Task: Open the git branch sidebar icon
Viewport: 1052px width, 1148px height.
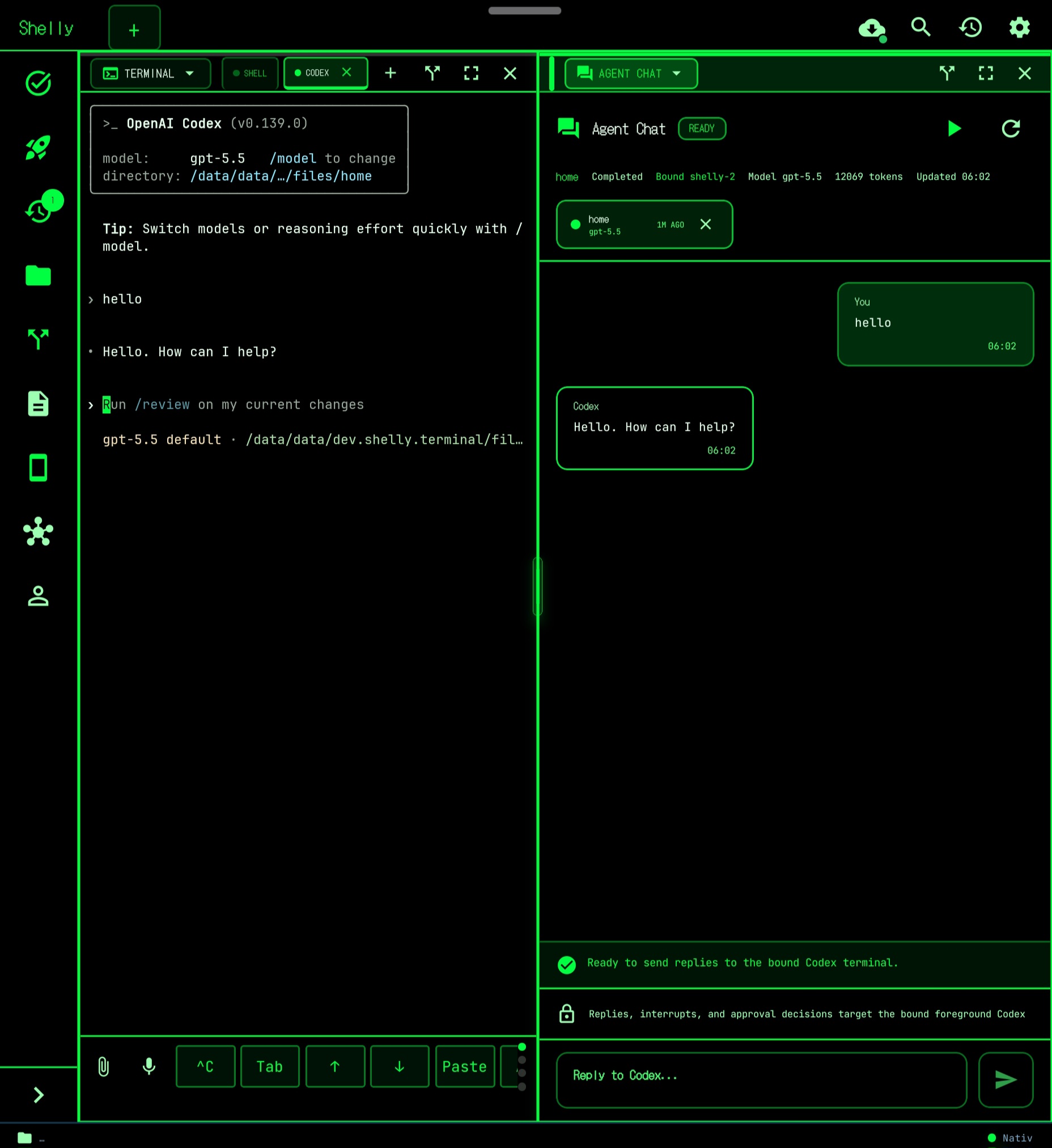Action: 38,340
